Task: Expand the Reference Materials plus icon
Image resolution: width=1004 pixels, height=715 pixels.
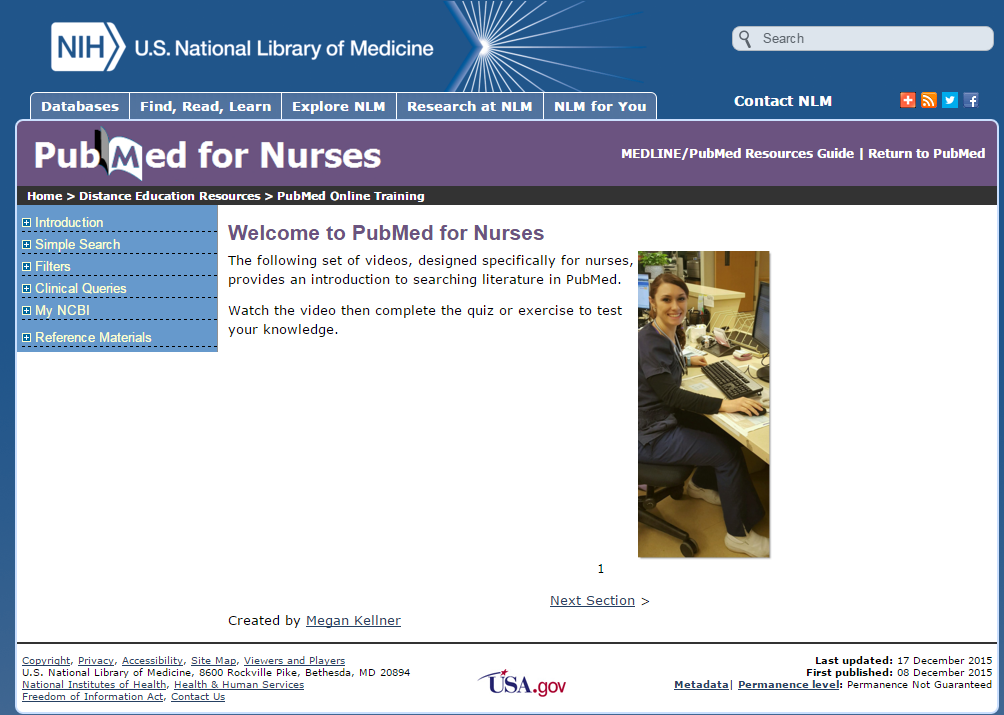Action: point(26,337)
